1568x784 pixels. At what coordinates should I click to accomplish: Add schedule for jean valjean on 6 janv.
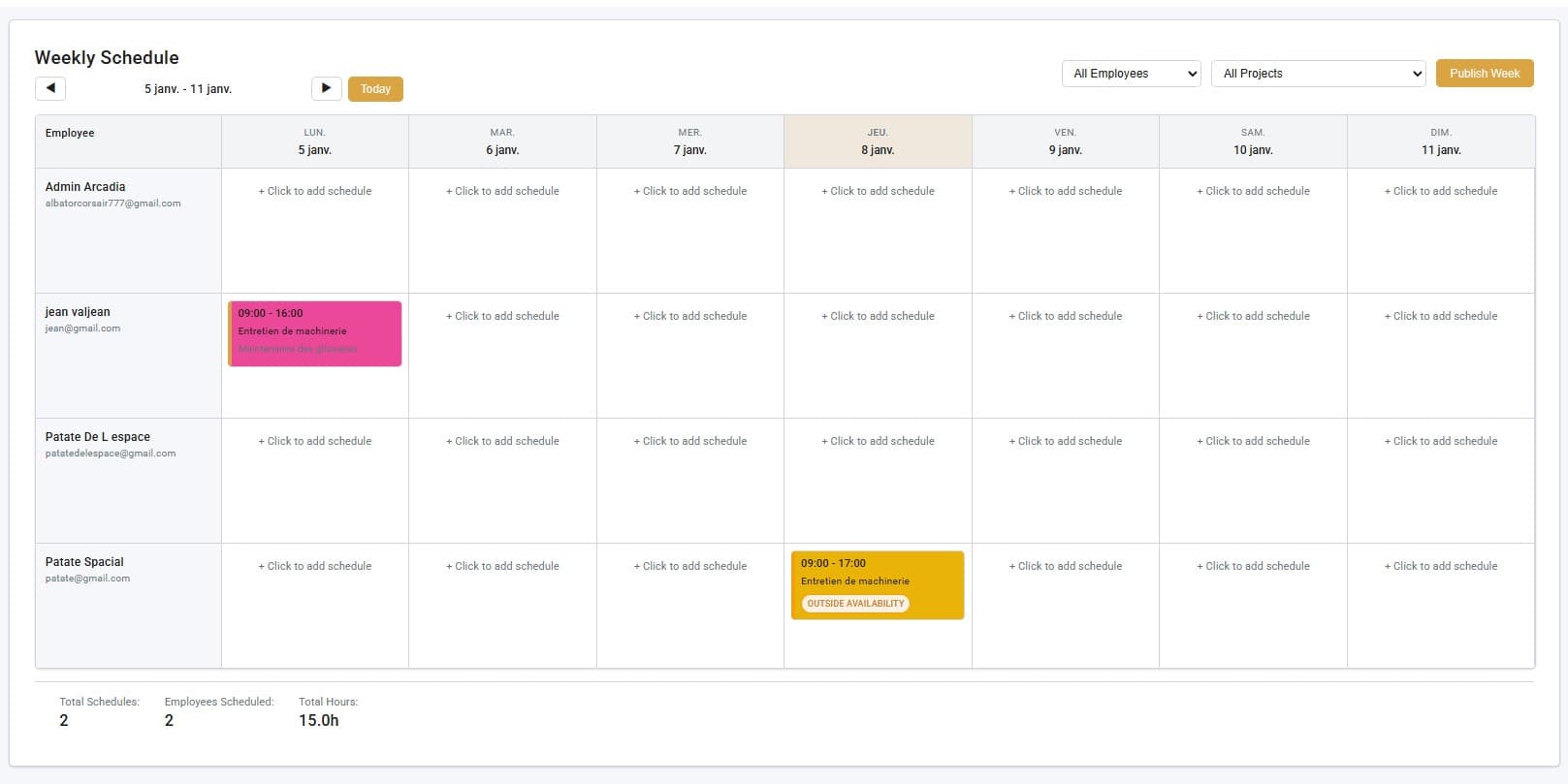pos(502,316)
